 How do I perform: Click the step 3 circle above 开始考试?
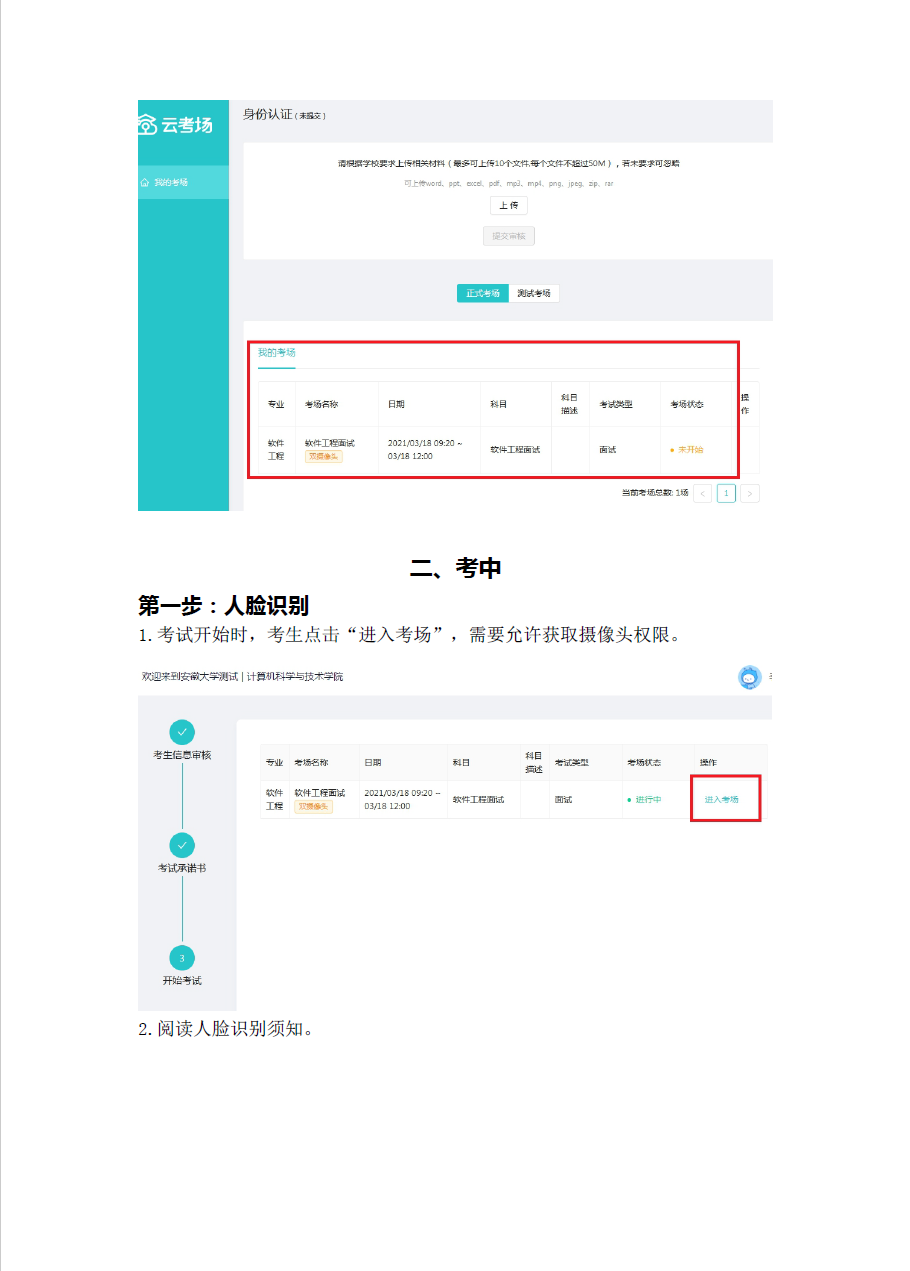coord(182,958)
